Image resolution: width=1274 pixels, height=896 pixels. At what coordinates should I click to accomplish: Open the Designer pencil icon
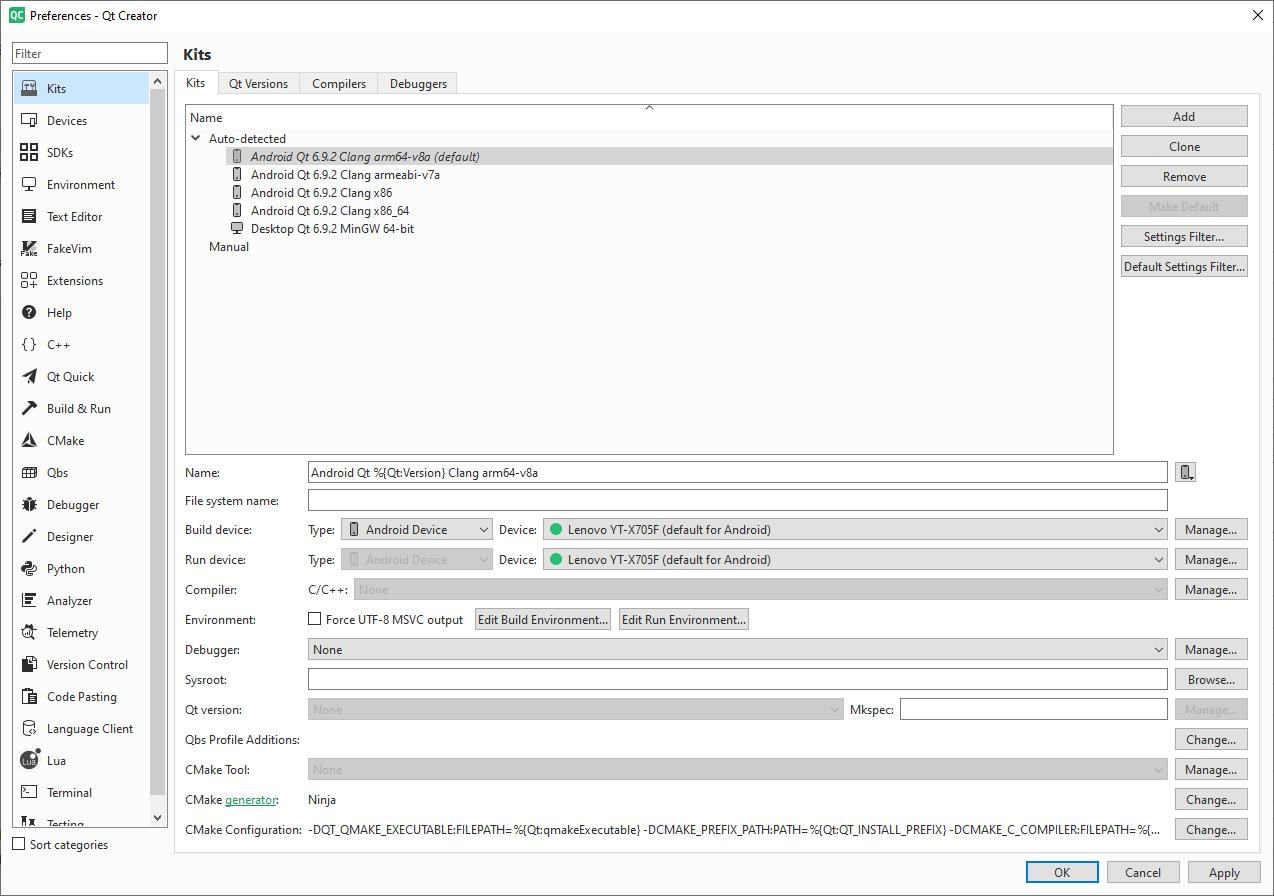(29, 537)
